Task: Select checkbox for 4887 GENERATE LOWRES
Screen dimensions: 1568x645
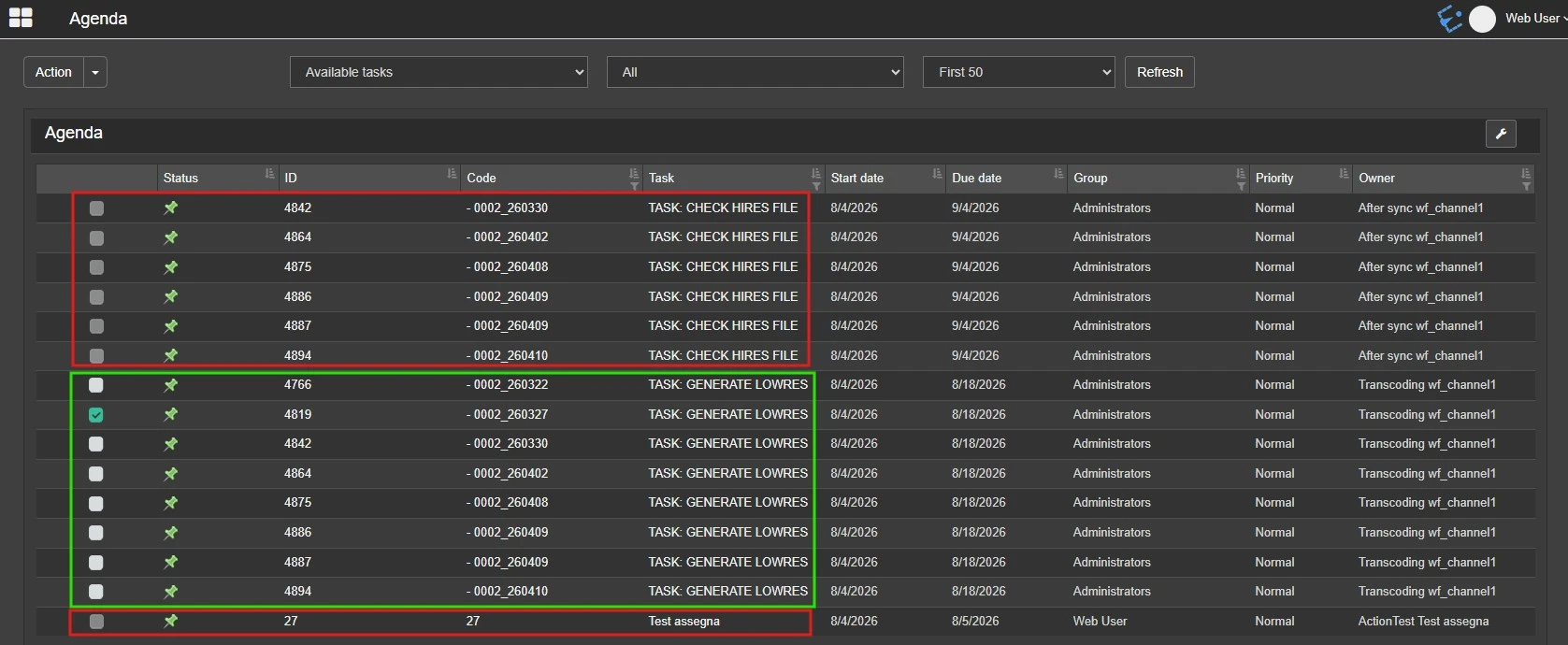Action: pos(95,563)
